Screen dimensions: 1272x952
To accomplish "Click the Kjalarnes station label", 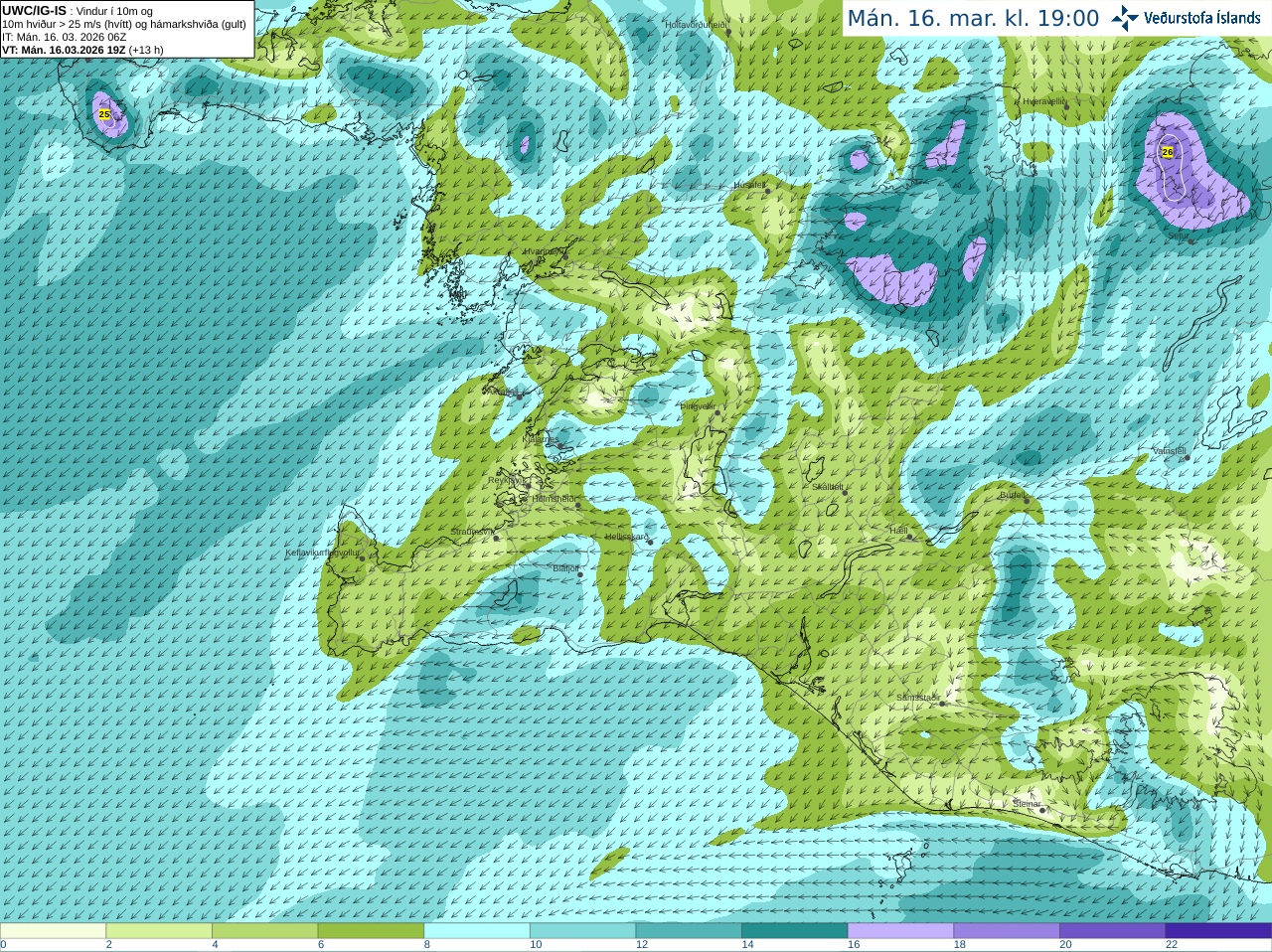I will click(x=540, y=438).
